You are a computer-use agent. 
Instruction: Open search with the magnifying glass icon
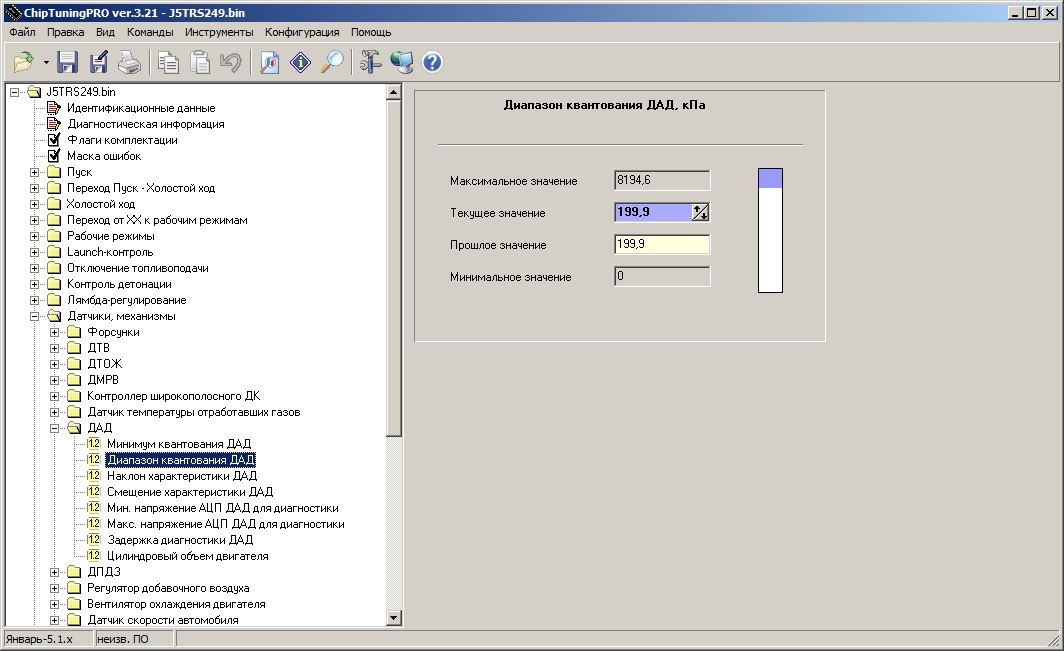pos(332,63)
